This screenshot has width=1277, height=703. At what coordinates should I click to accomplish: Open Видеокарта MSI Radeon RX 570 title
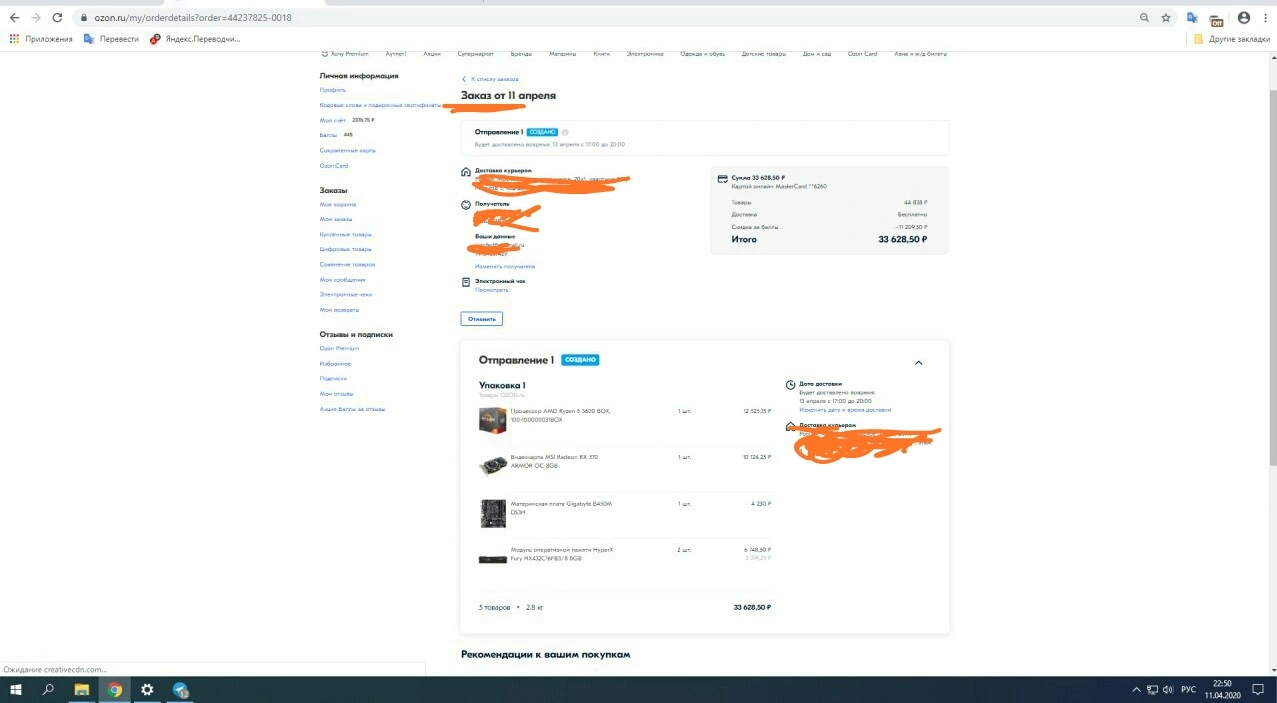(x=555, y=461)
